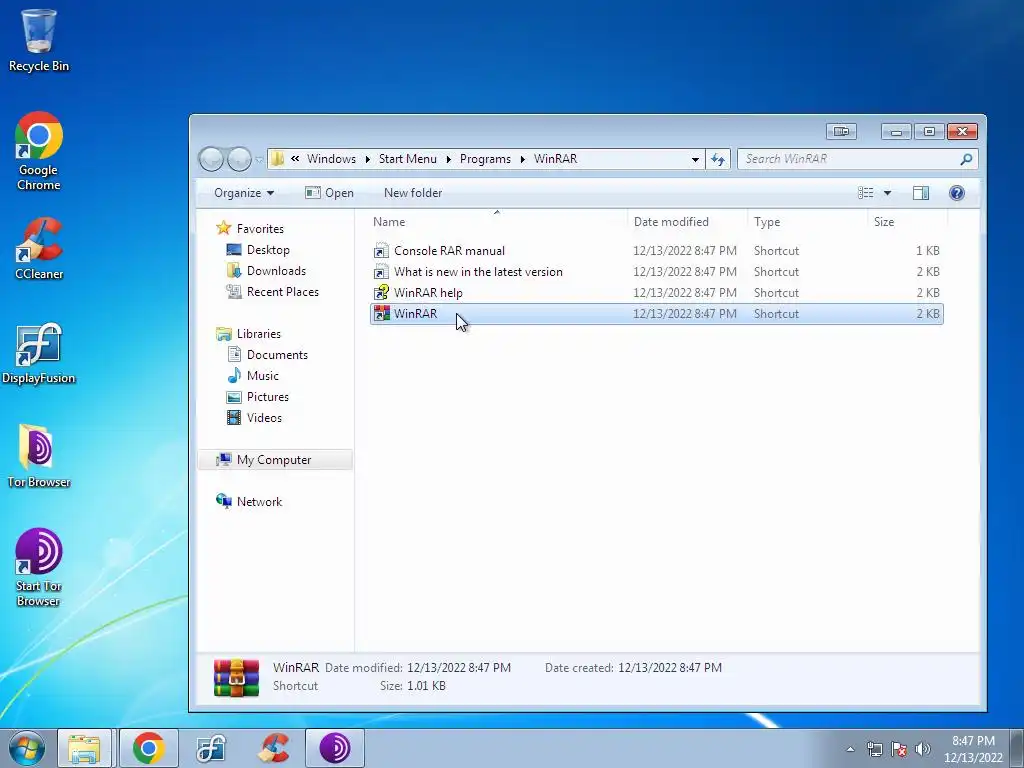Refresh the WinRAR folder view
The width and height of the screenshot is (1024, 768).
tap(718, 159)
